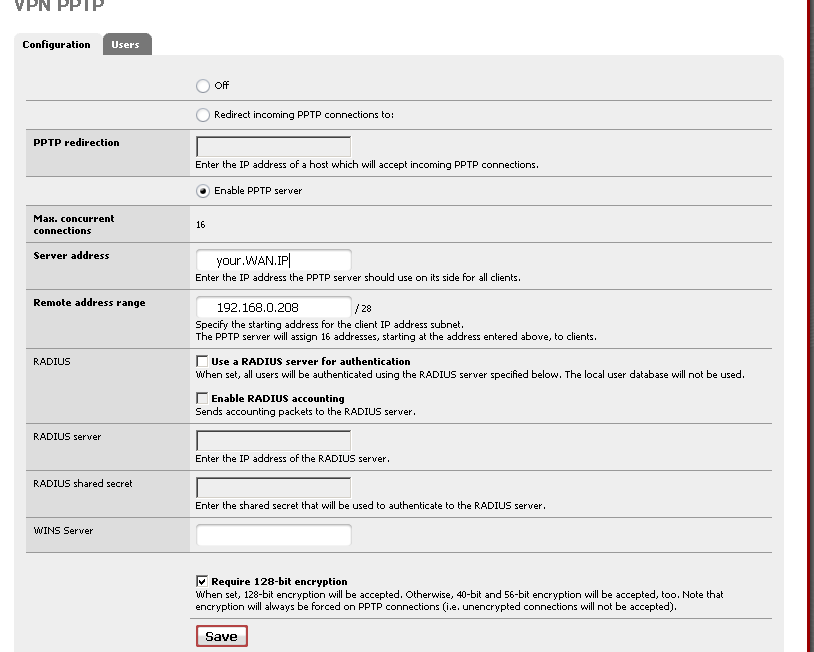Focus the WINS Server text box
814x652 pixels.
pos(273,535)
